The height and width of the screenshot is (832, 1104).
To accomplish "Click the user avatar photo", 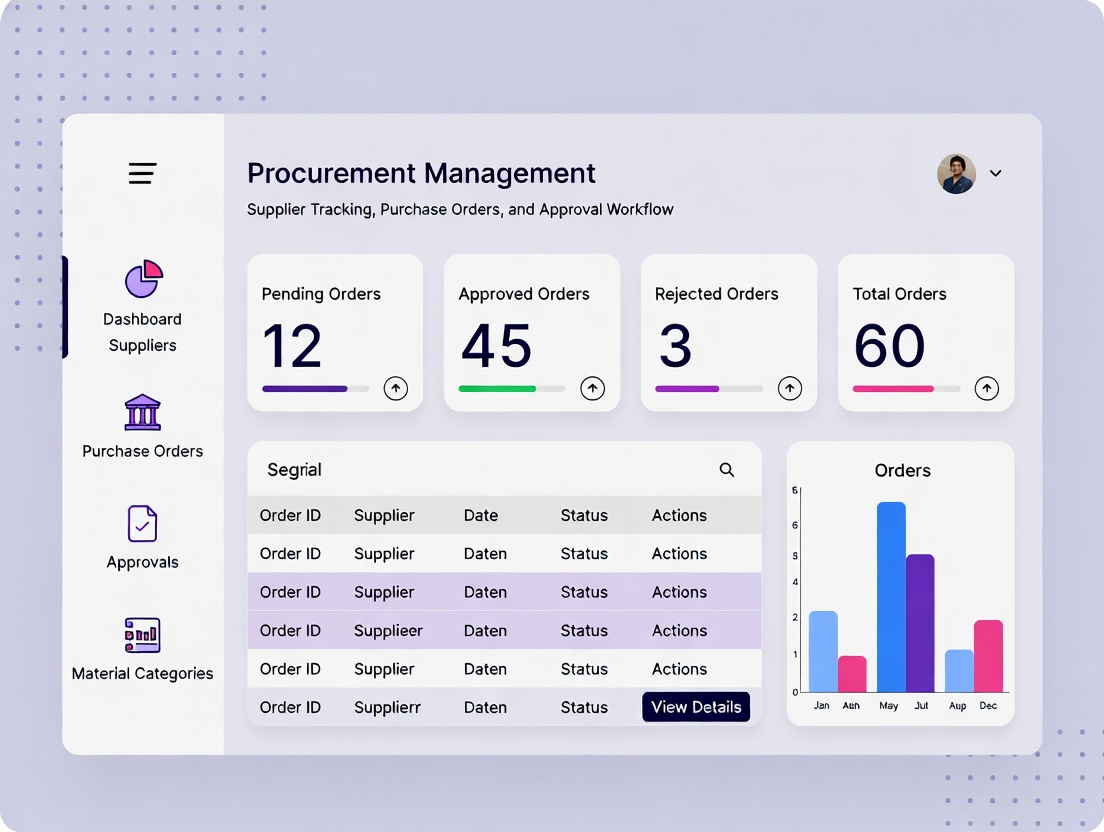I will pos(956,174).
